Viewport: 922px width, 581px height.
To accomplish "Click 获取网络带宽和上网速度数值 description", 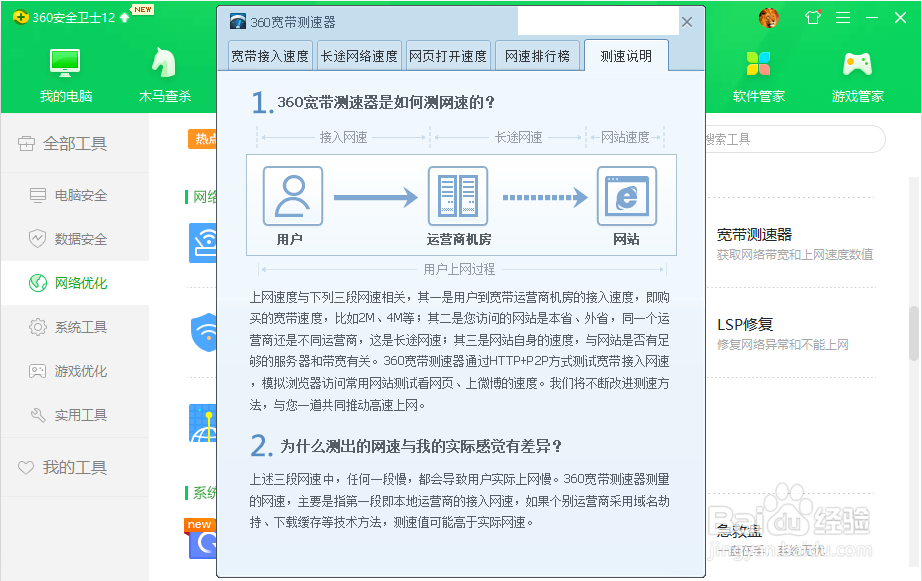I will [794, 255].
